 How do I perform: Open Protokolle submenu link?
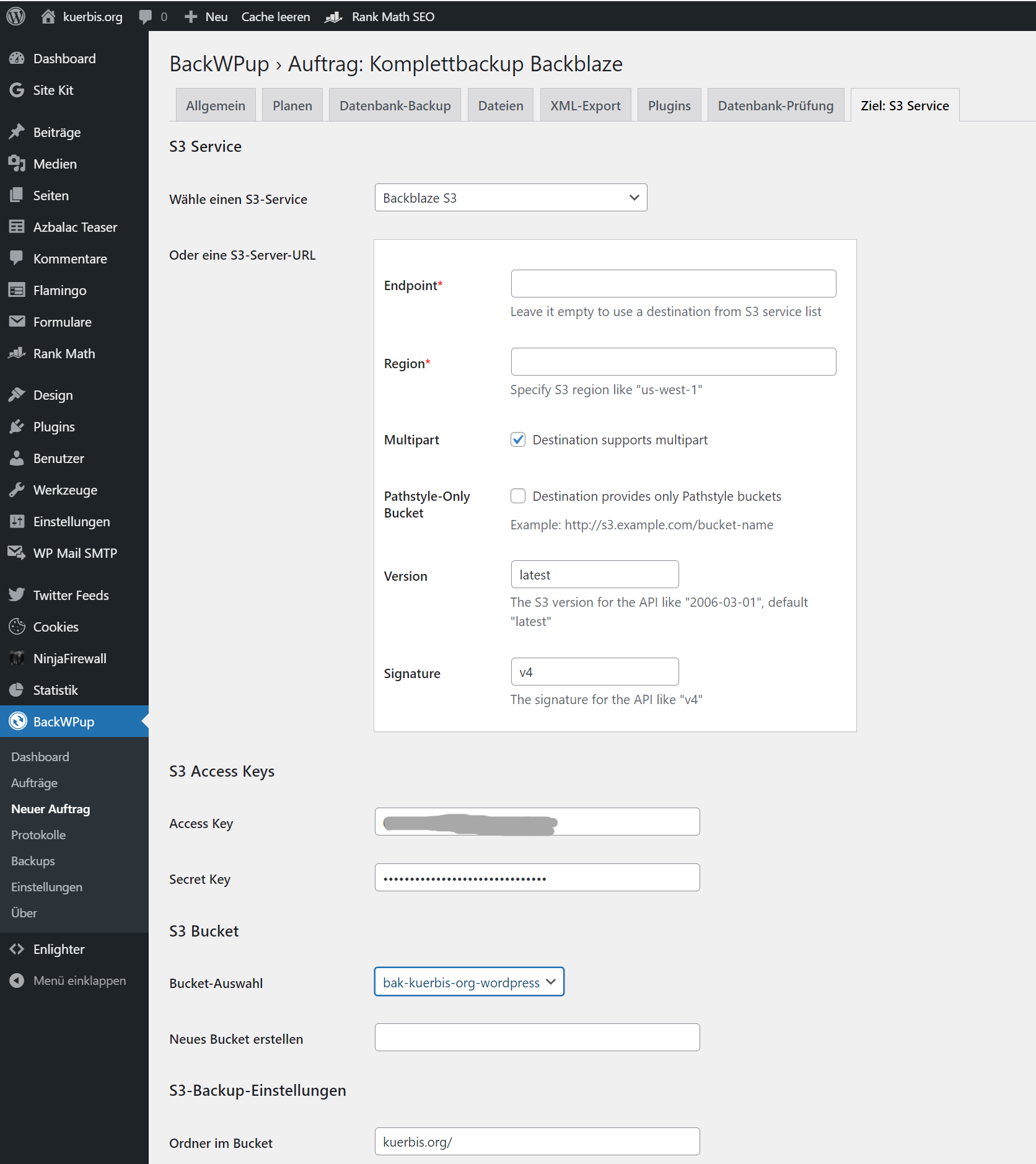pyautogui.click(x=38, y=835)
